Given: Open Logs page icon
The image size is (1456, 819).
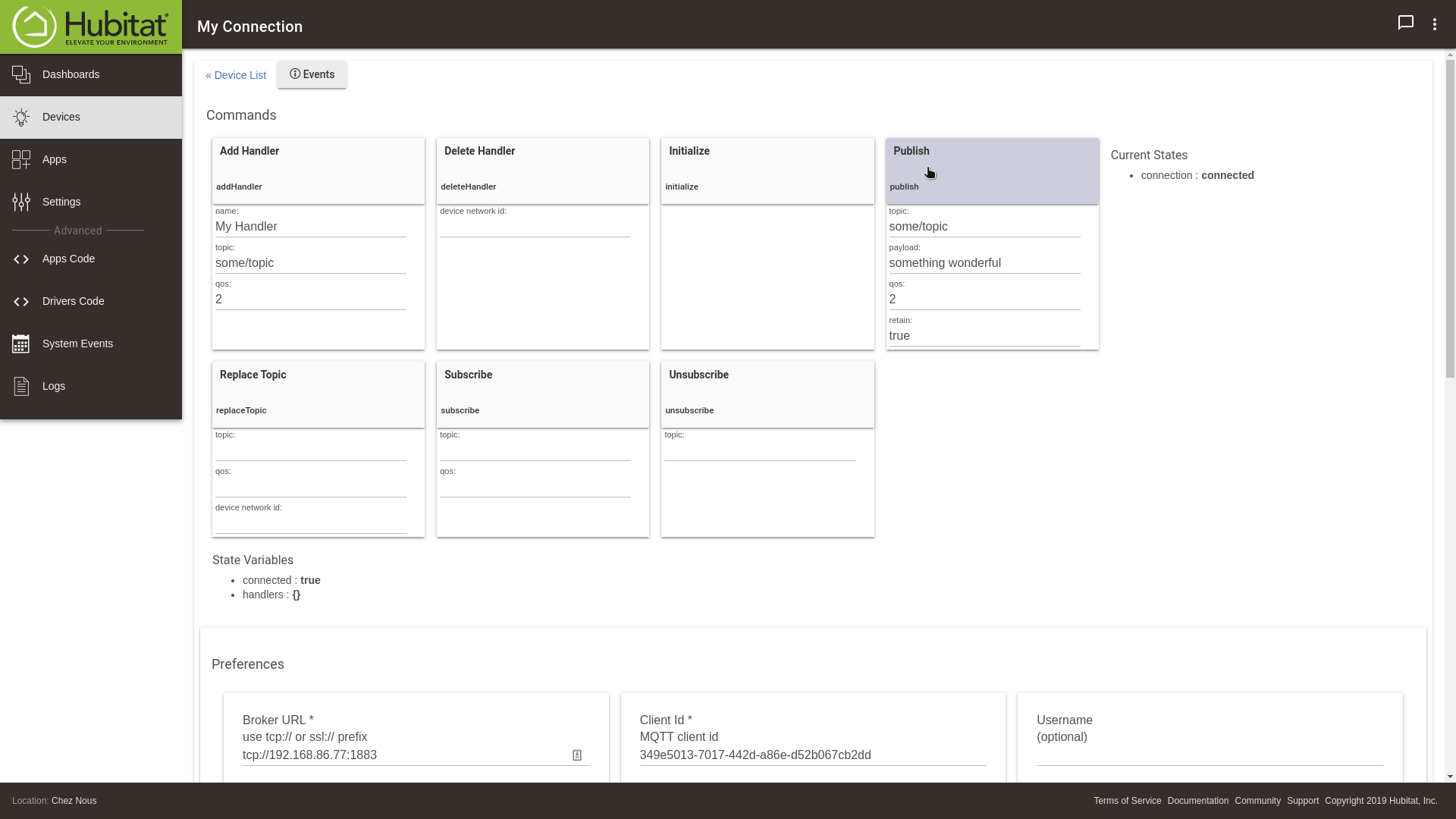Looking at the screenshot, I should pos(21,386).
